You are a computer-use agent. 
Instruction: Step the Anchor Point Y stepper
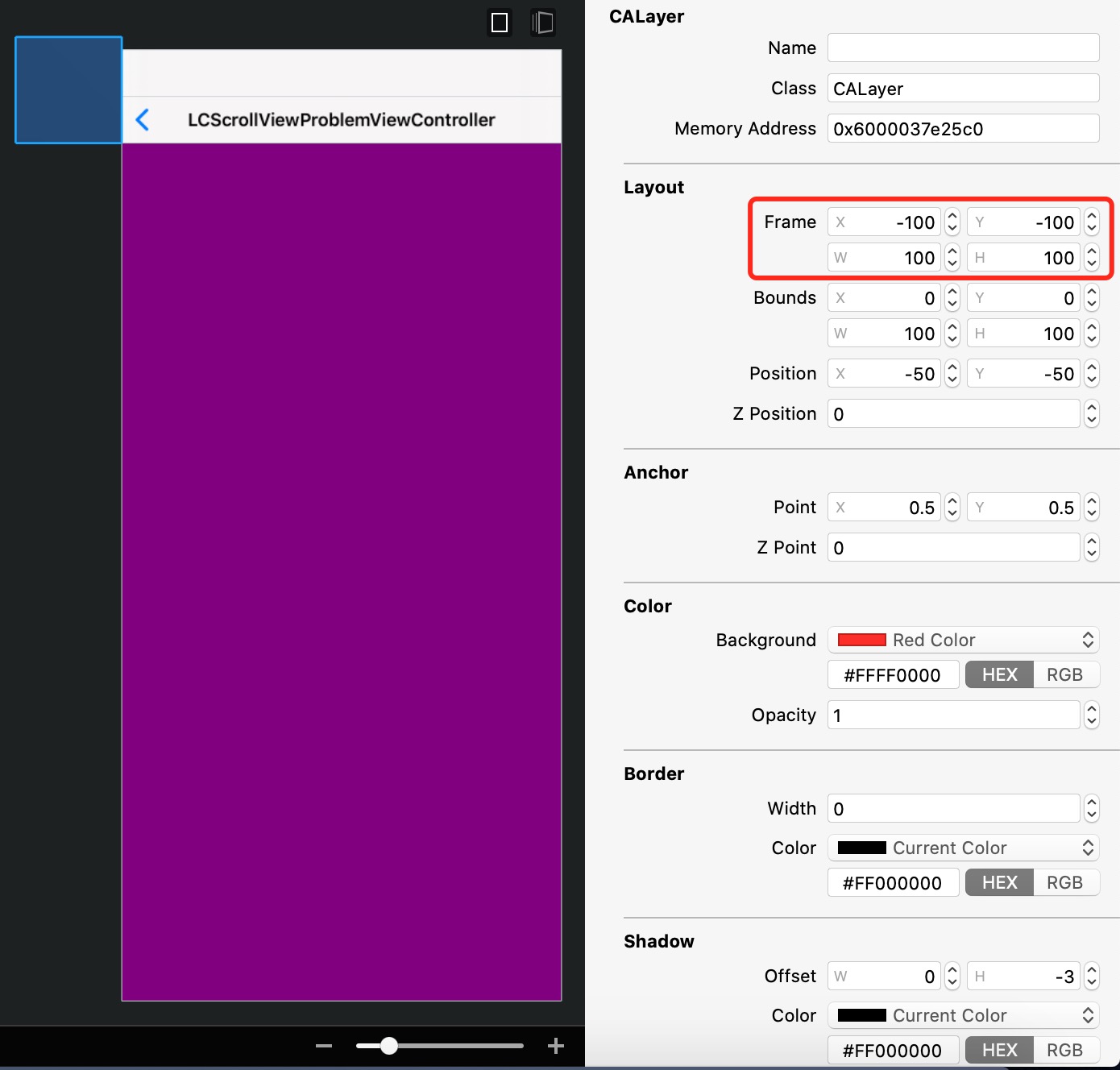click(1092, 507)
